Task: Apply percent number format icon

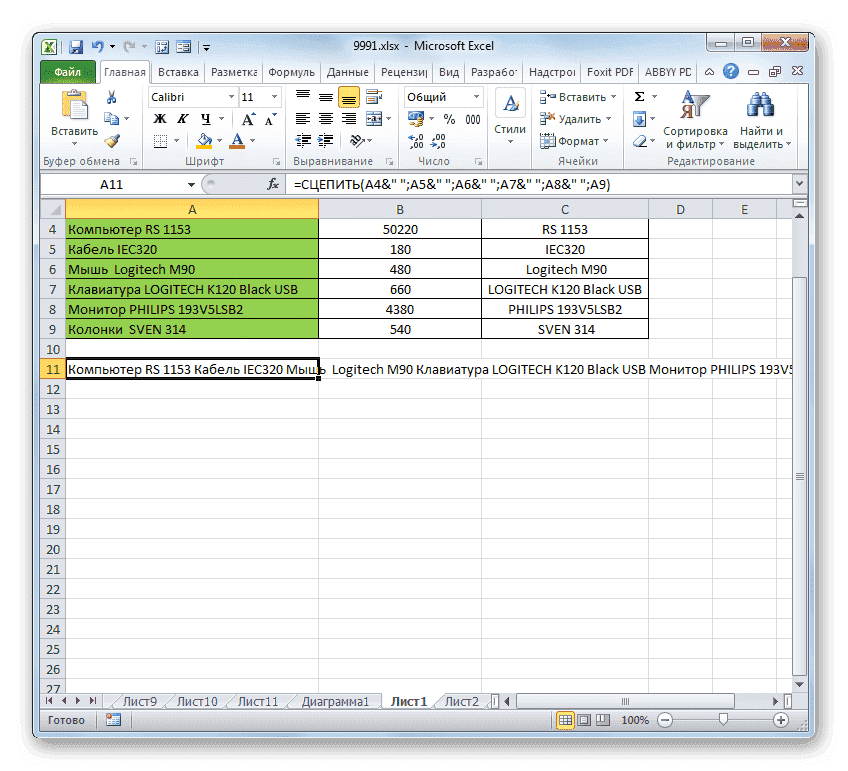Action: click(x=448, y=118)
